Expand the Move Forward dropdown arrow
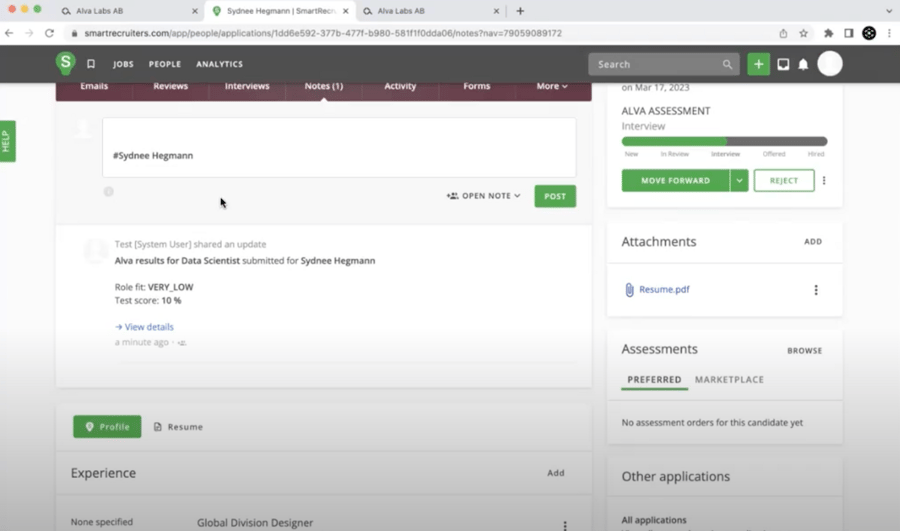Screen dimensions: 900x531 [739, 180]
